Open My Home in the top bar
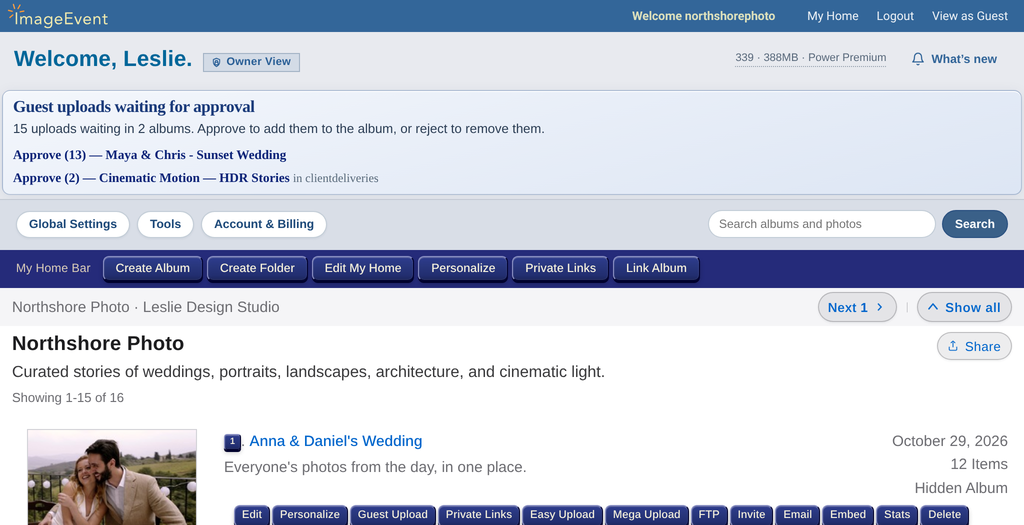 833,16
